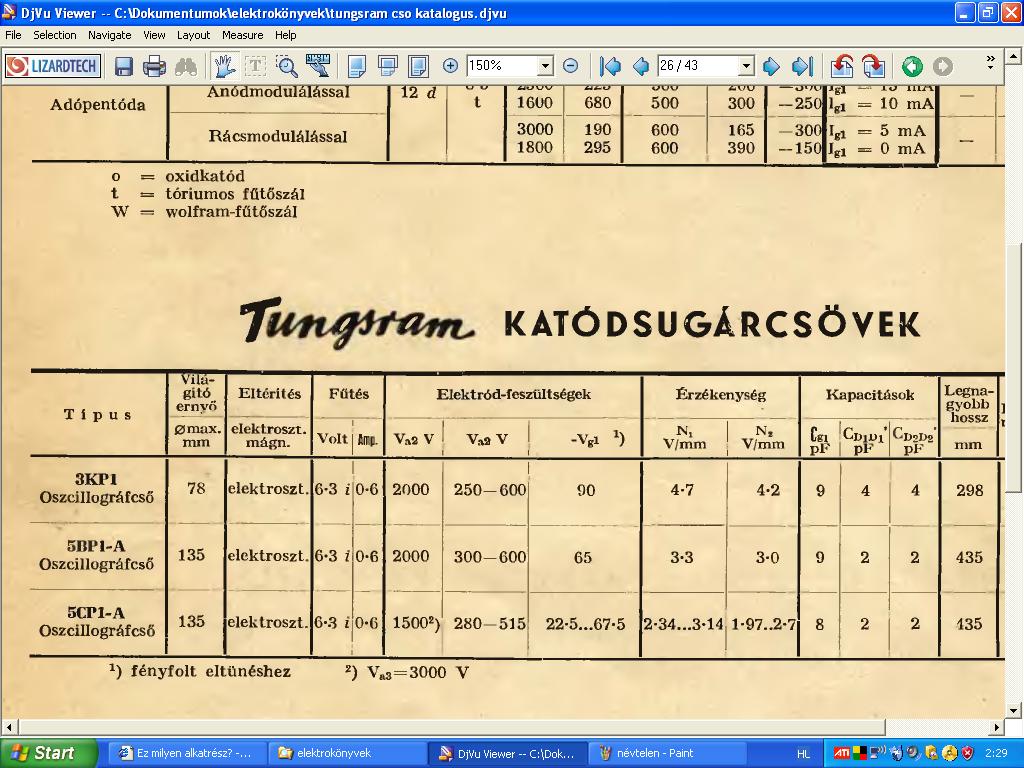
Task: Click the HL language indicator
Action: click(x=803, y=754)
